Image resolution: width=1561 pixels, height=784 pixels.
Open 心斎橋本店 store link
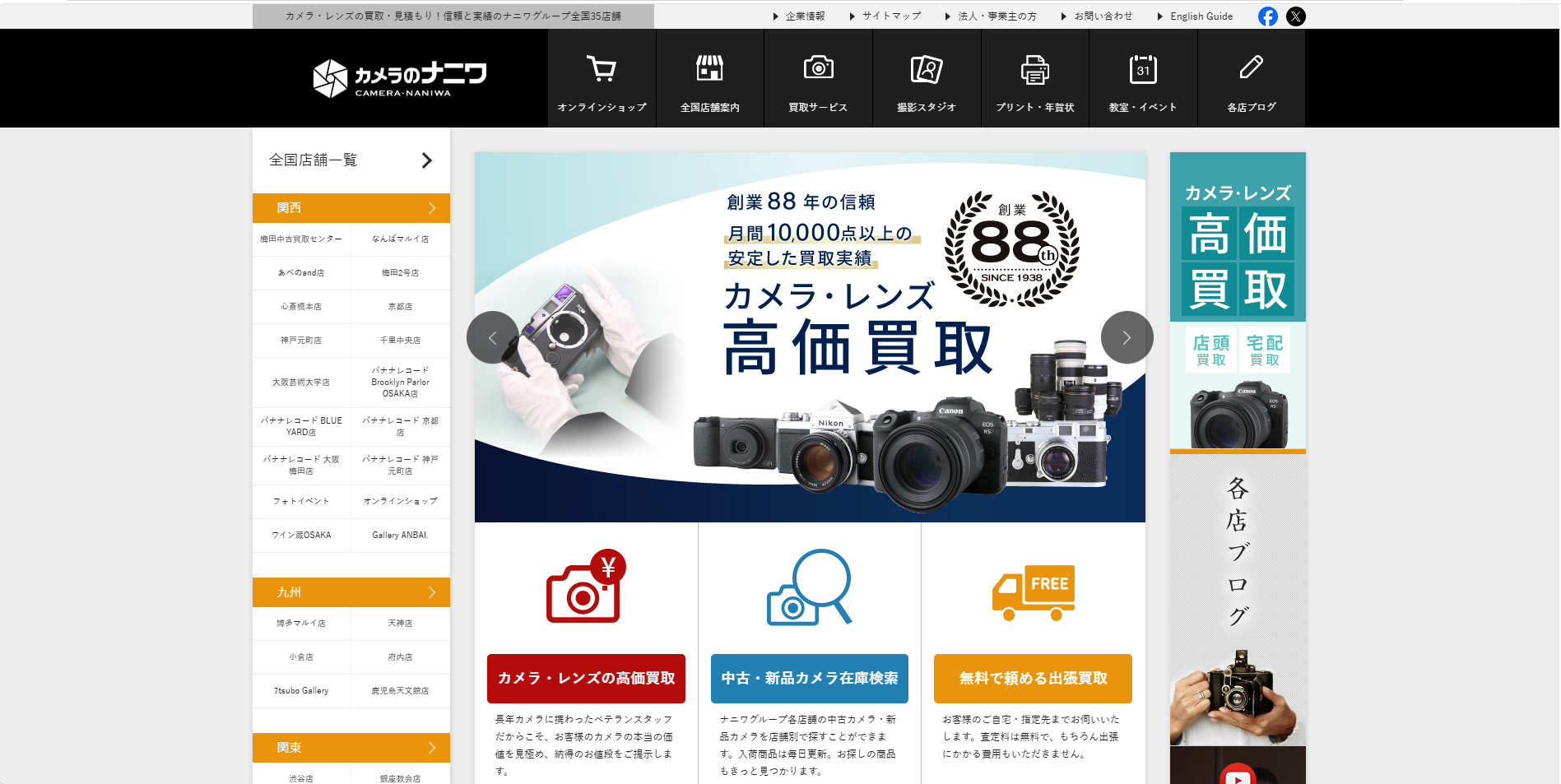pos(301,307)
